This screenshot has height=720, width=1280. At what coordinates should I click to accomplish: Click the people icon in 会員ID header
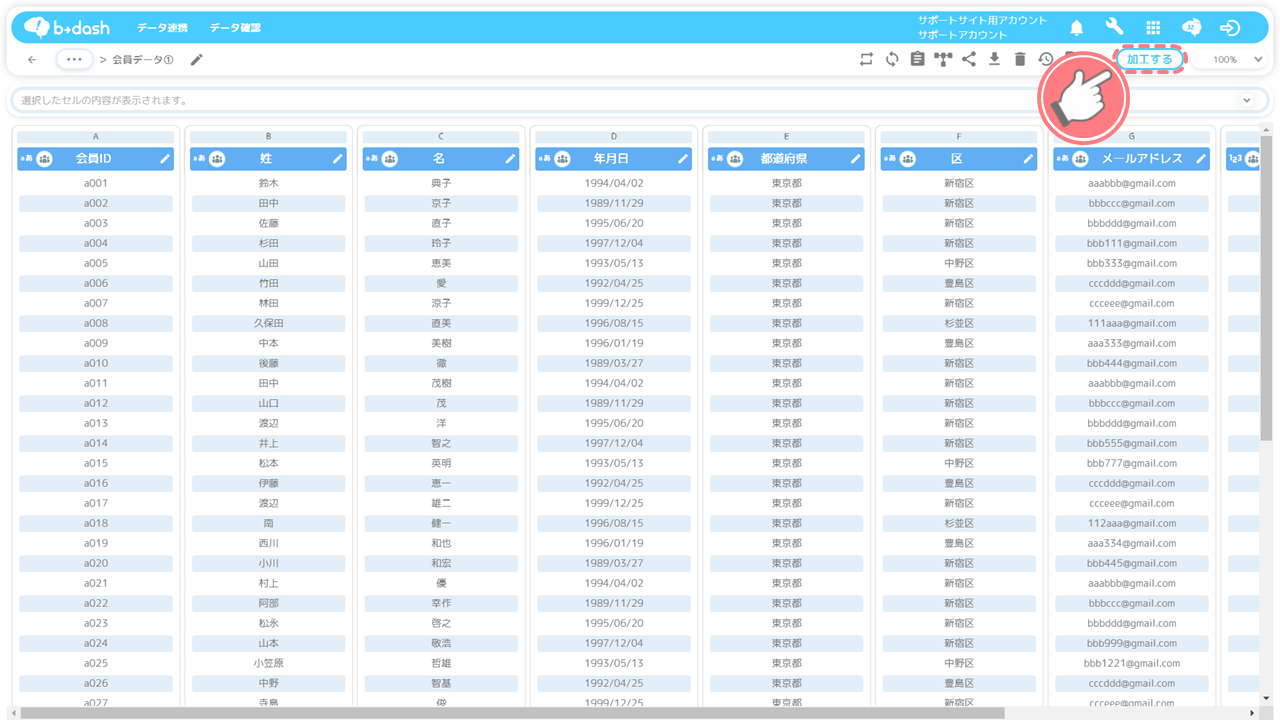point(44,159)
